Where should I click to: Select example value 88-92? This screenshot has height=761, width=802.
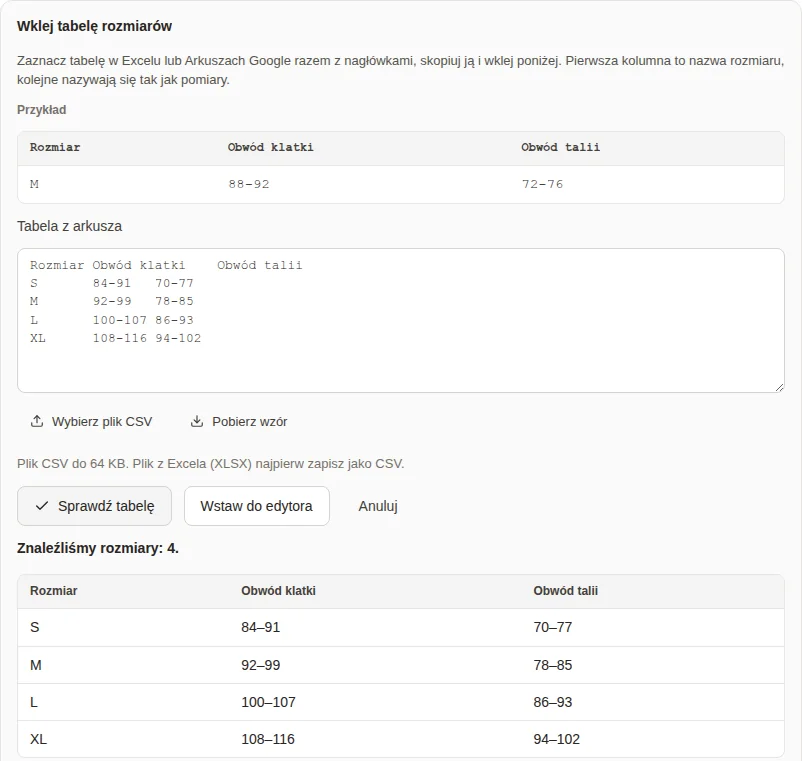249,184
